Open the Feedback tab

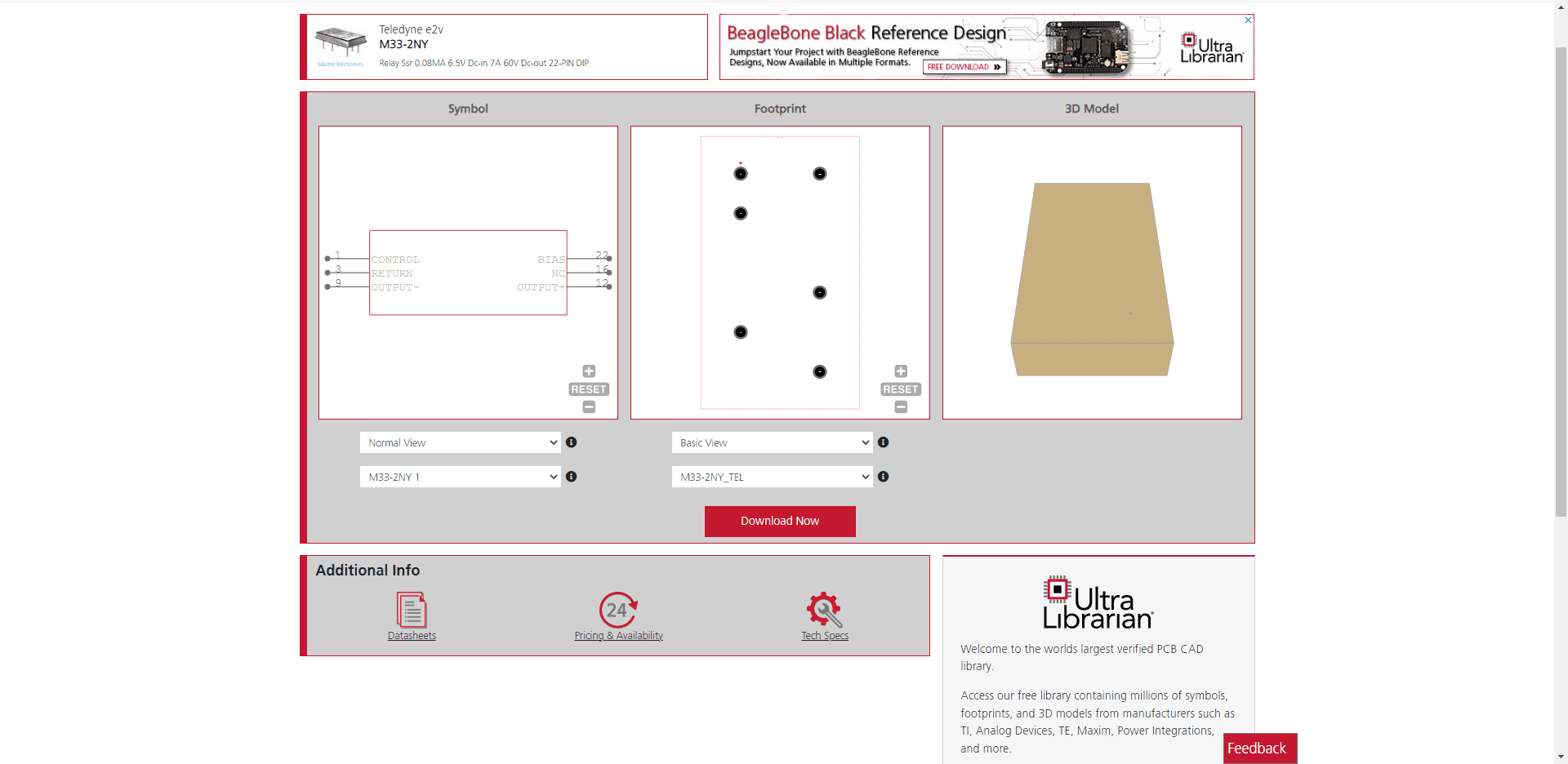(x=1259, y=748)
